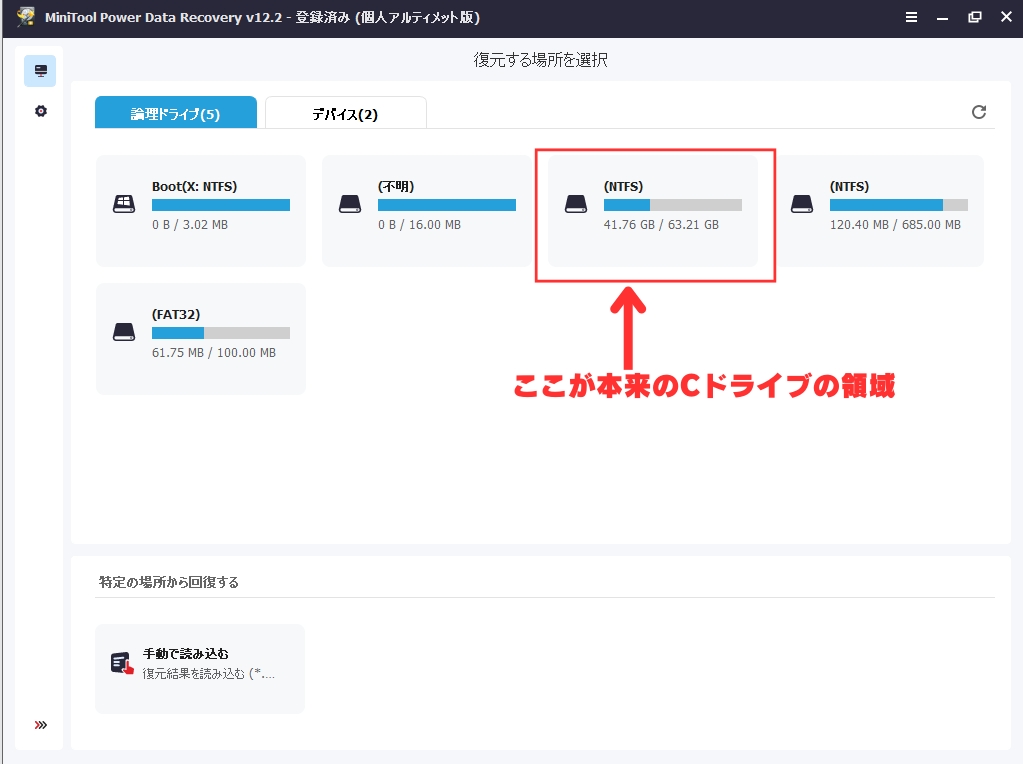Click the 手動で読み込む load icon
The image size is (1023, 764).
122,664
